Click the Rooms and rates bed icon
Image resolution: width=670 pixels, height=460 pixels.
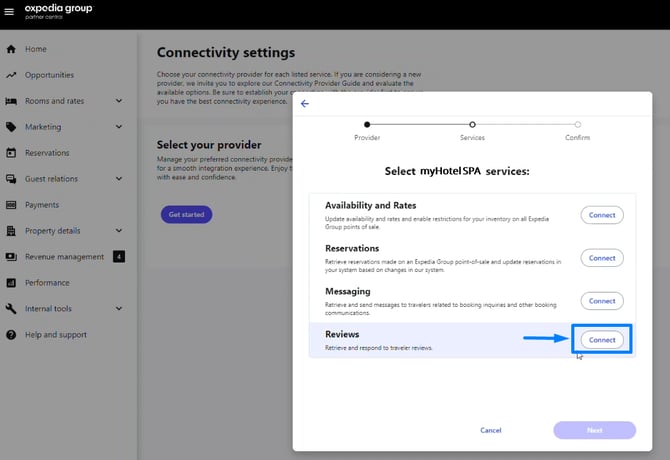(x=11, y=101)
